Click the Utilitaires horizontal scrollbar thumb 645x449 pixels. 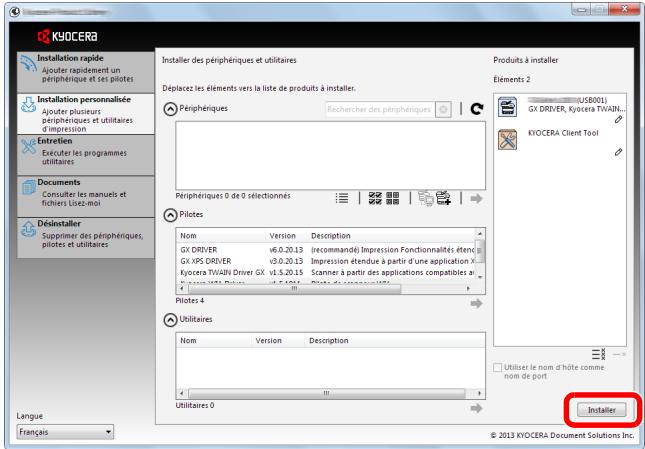327,393
